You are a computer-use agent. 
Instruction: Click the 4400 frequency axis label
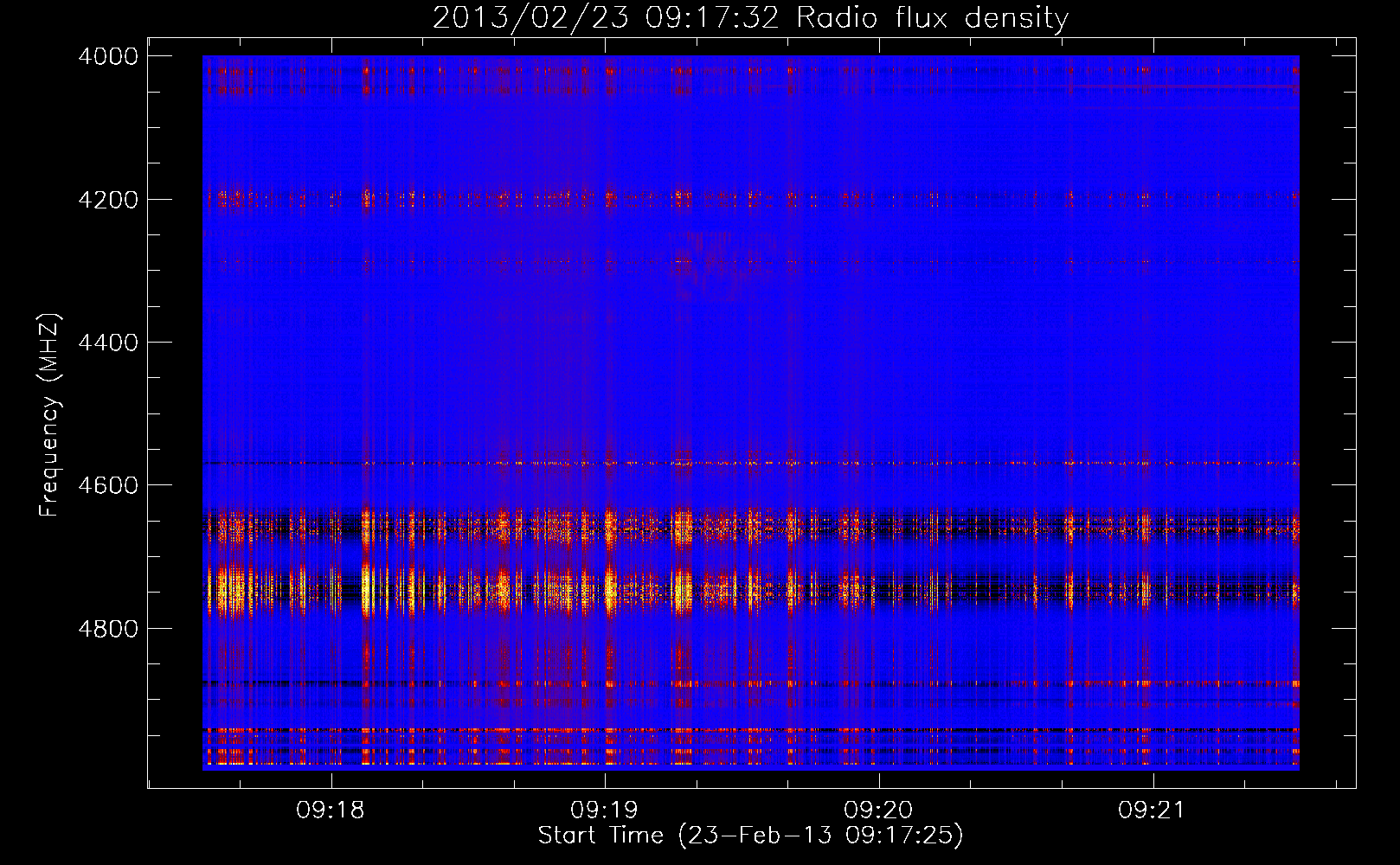tap(108, 343)
